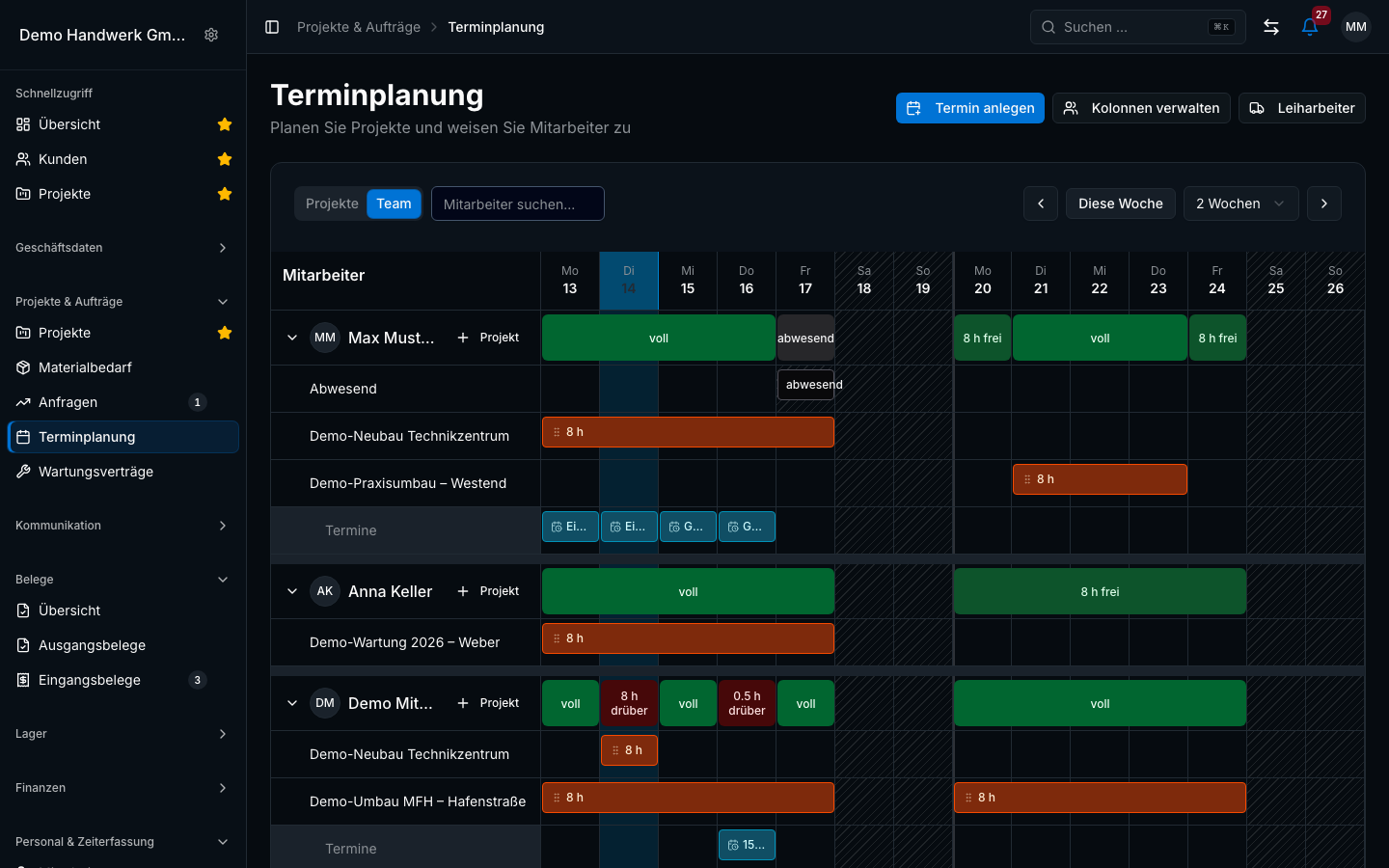The width and height of the screenshot is (1389, 868).
Task: Click Leiharbeiter button
Action: click(x=1302, y=108)
